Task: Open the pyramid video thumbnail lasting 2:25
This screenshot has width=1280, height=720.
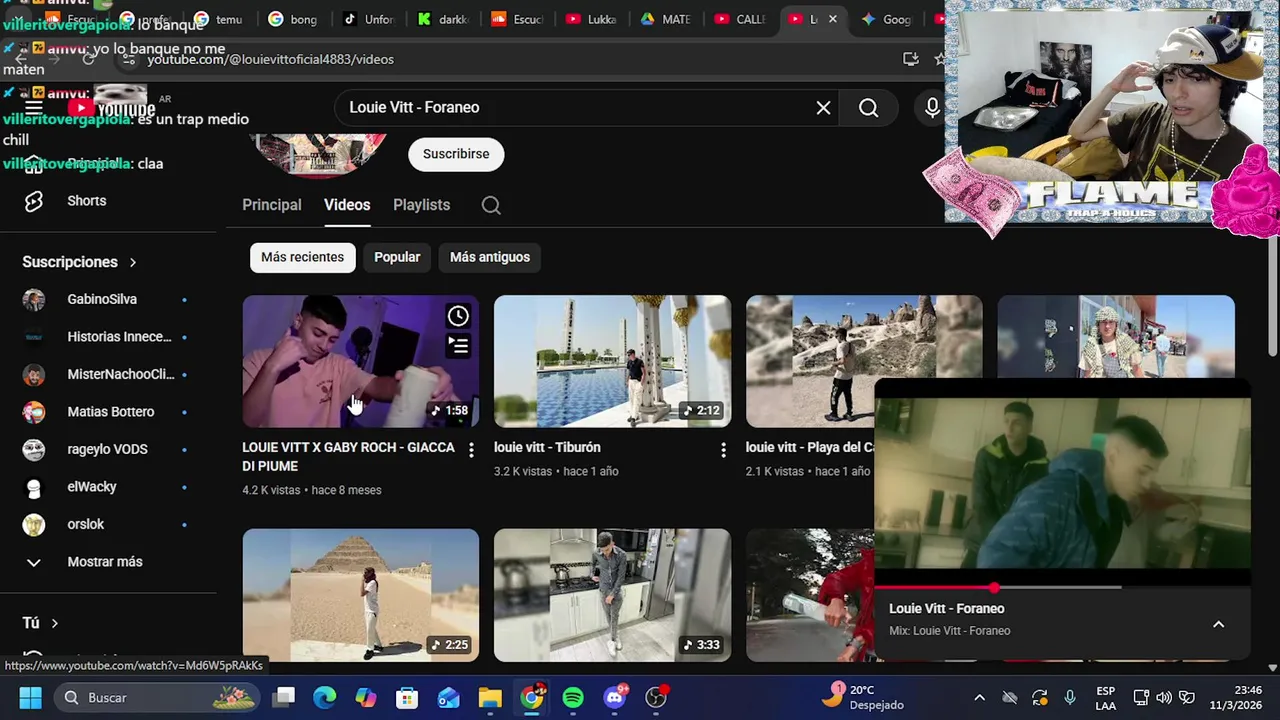Action: coord(360,595)
